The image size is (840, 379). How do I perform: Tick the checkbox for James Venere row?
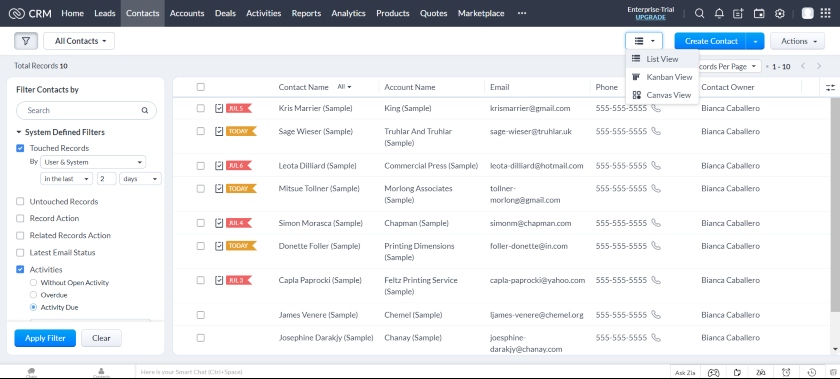click(x=200, y=315)
